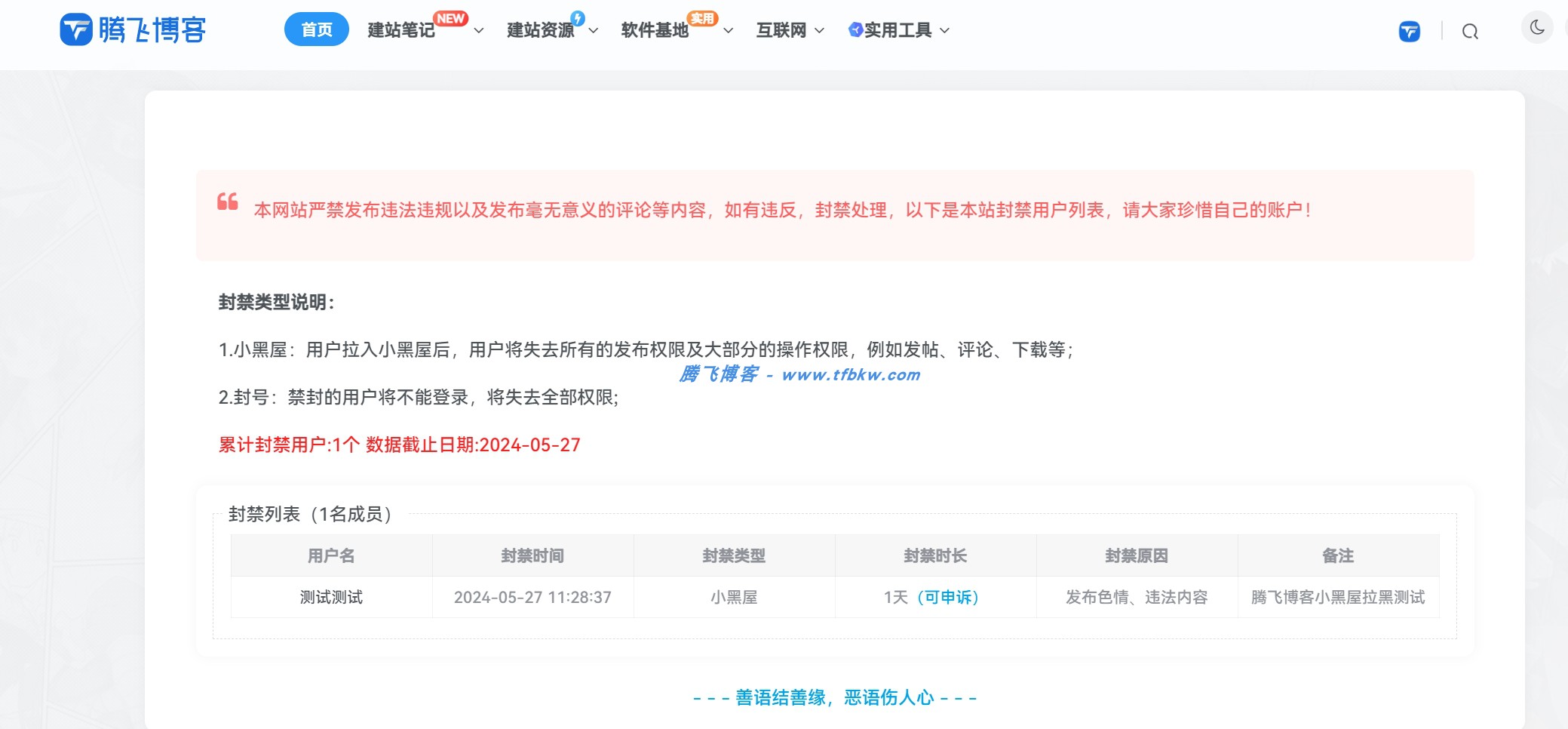Open the search magnifier icon
This screenshot has width=1568, height=729.
click(1469, 31)
